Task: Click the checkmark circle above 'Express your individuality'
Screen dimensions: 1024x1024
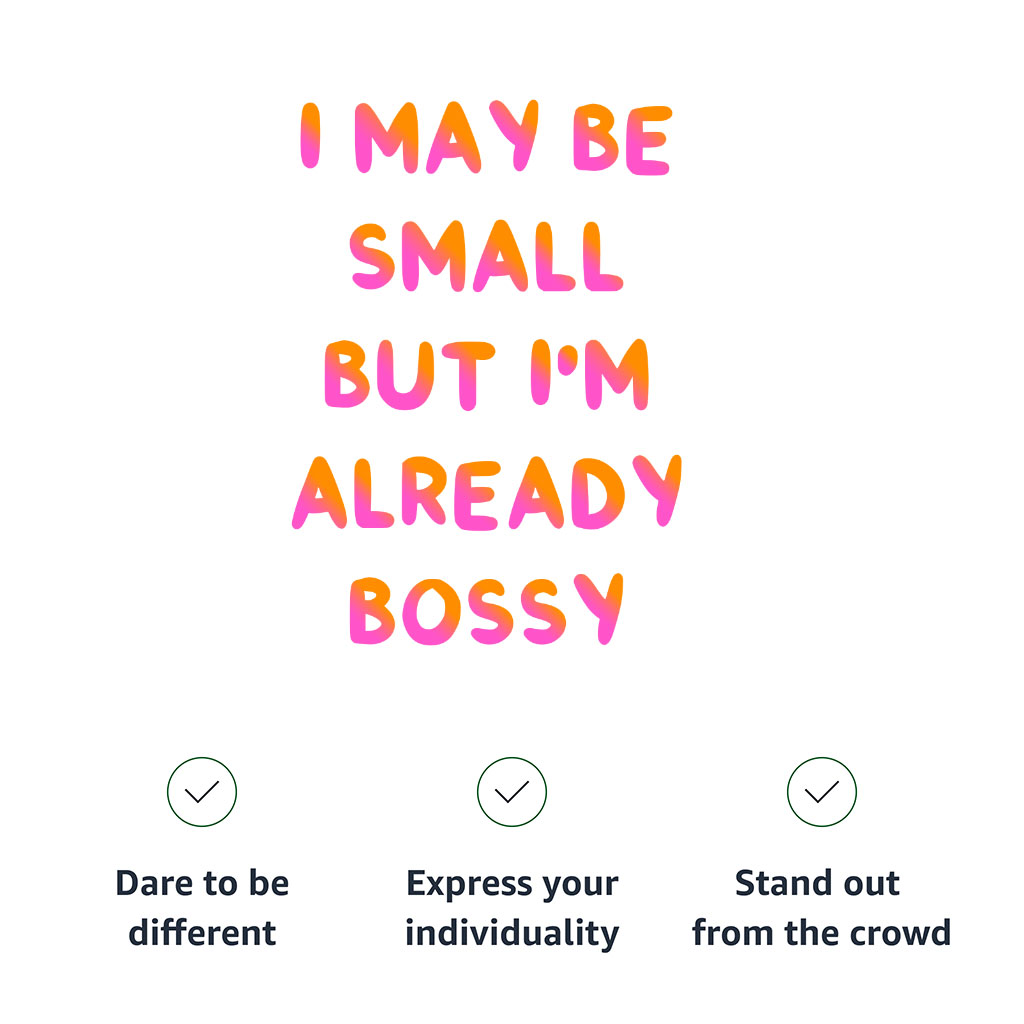Action: point(512,792)
